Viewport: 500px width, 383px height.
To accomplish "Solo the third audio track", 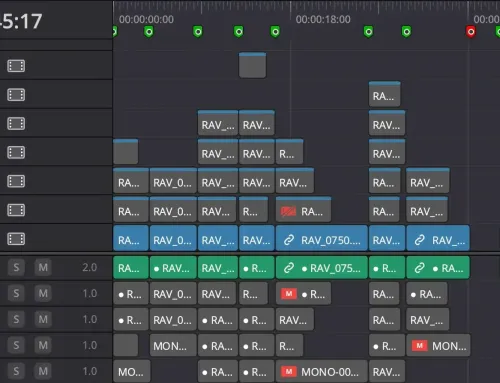I will tap(16, 319).
